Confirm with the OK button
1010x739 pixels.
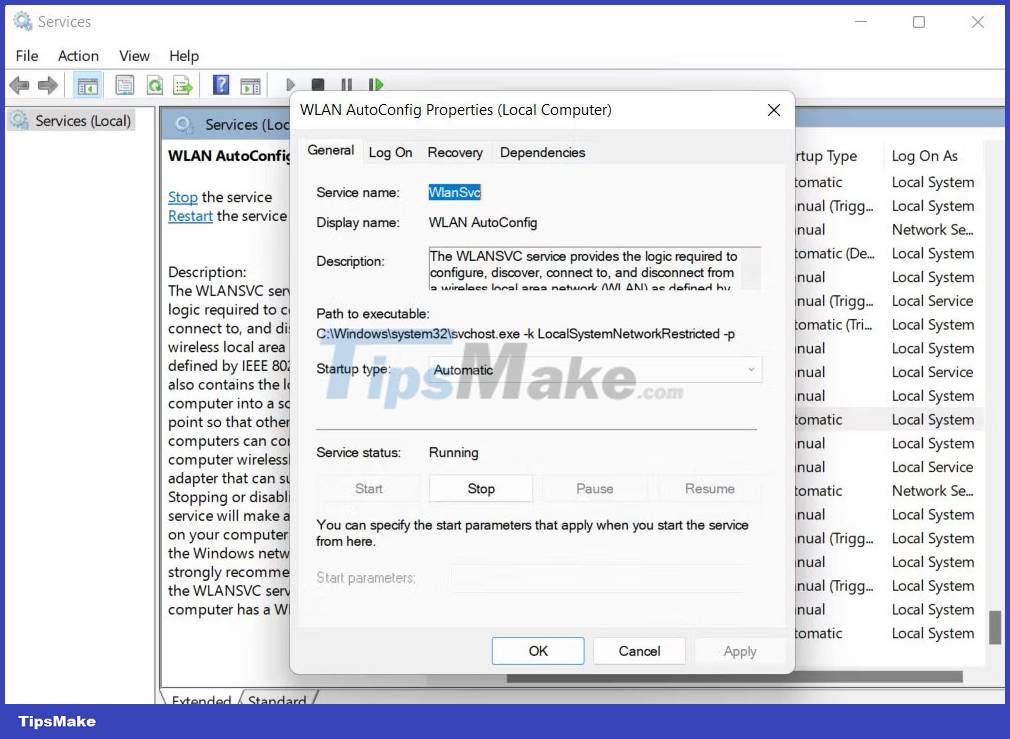point(538,651)
